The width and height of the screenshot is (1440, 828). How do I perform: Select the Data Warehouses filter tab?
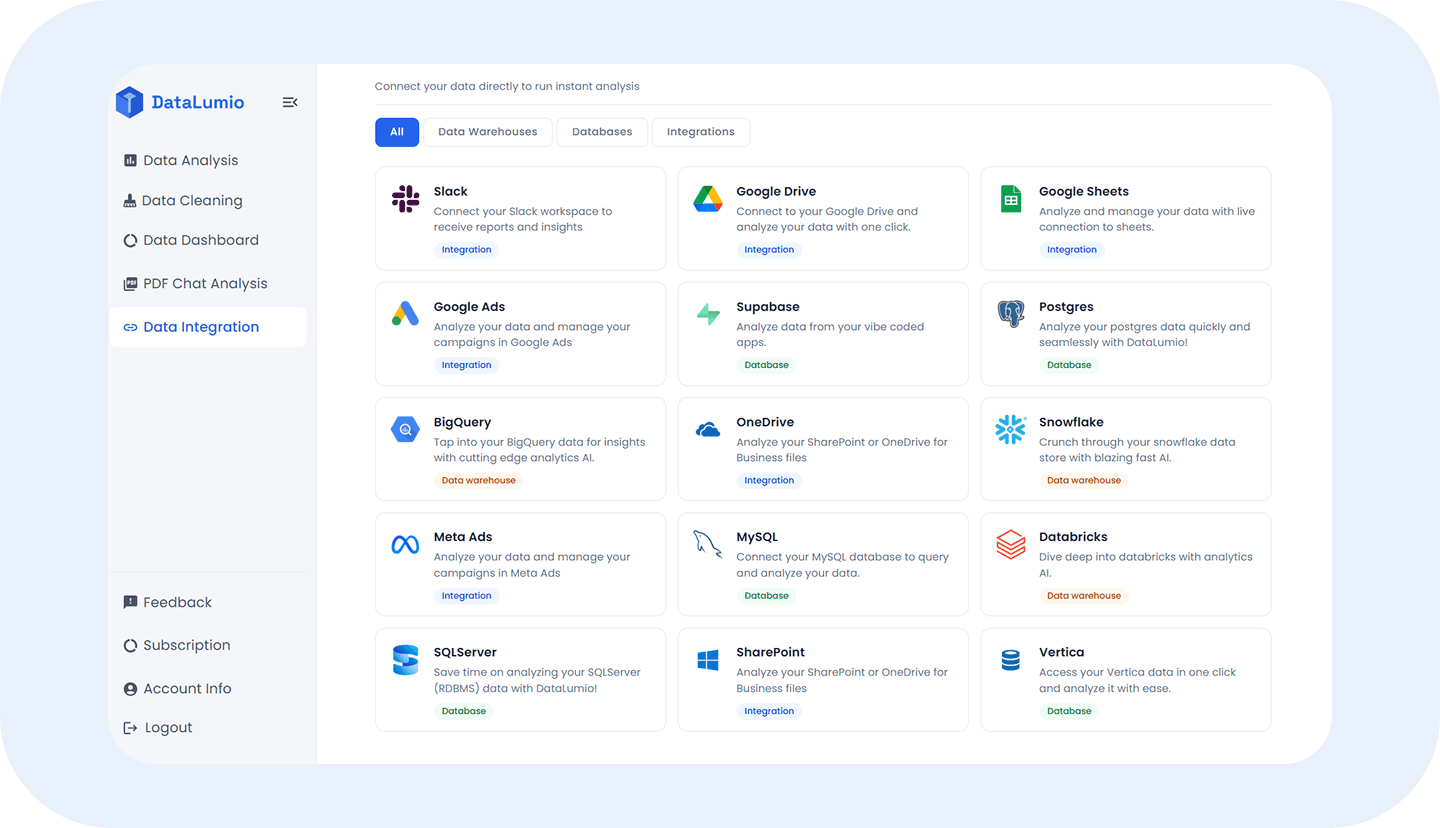click(x=487, y=131)
